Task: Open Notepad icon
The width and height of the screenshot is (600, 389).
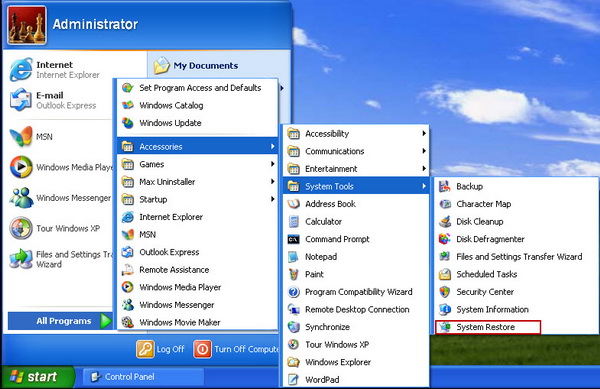Action: (293, 257)
